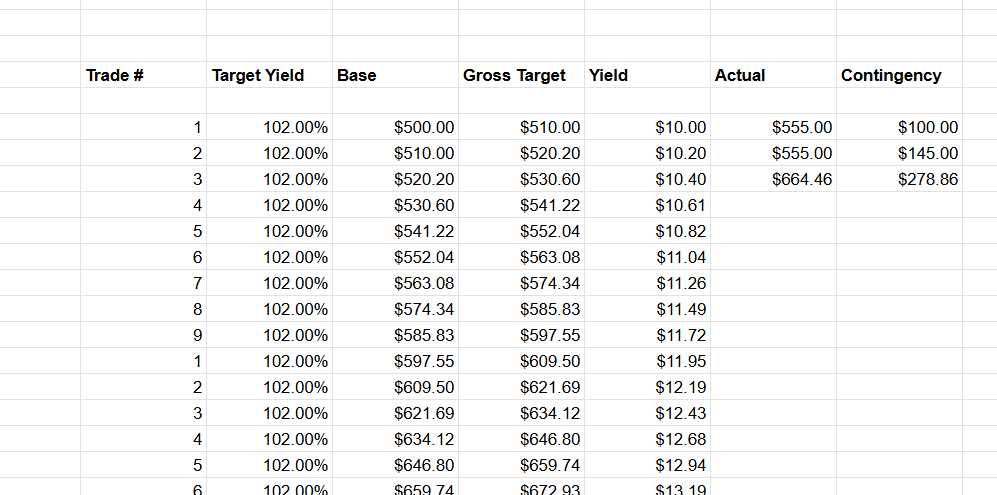
Task: Select Base cell showing $500.00
Action: (395, 127)
